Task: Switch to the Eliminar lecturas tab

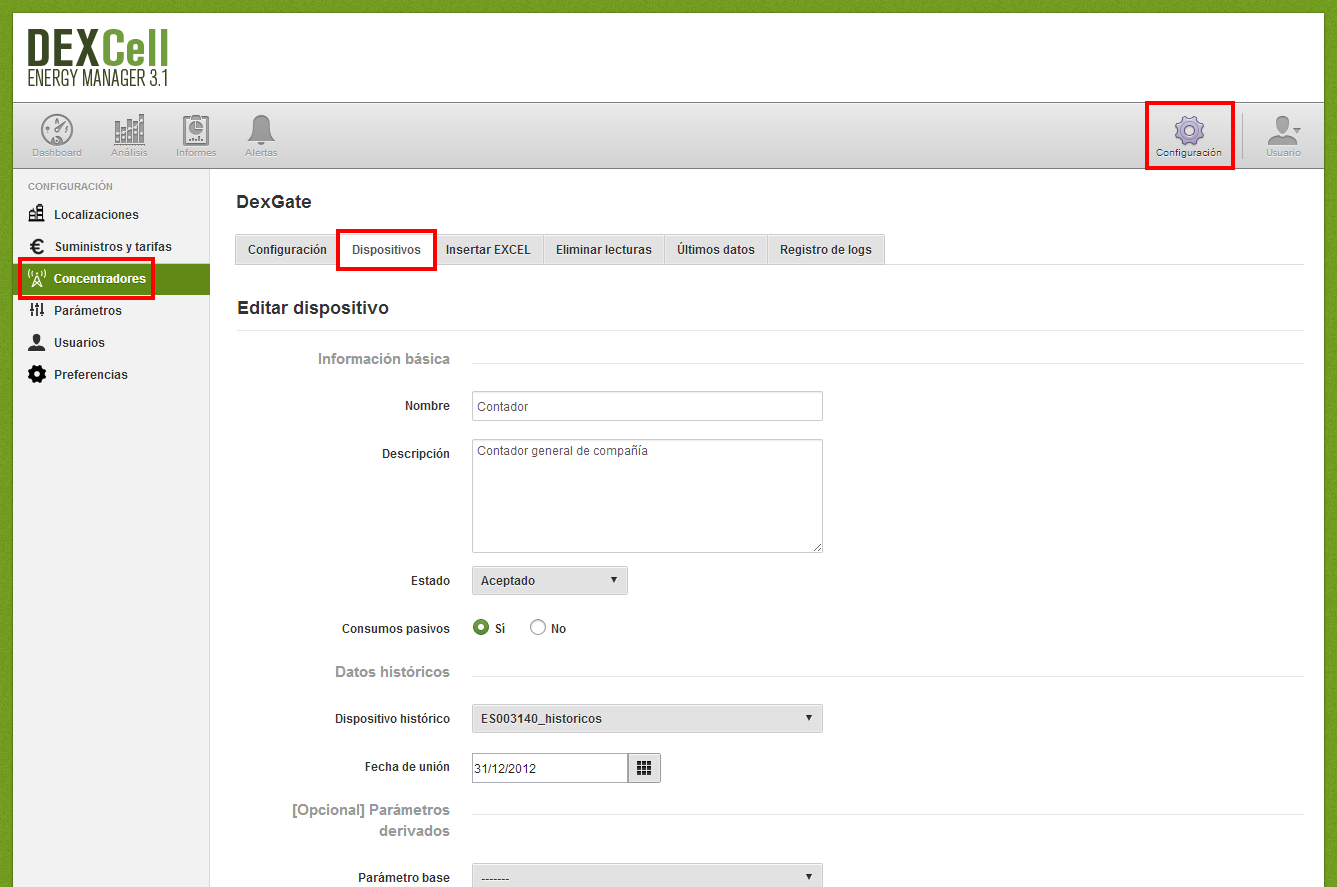Action: point(604,249)
